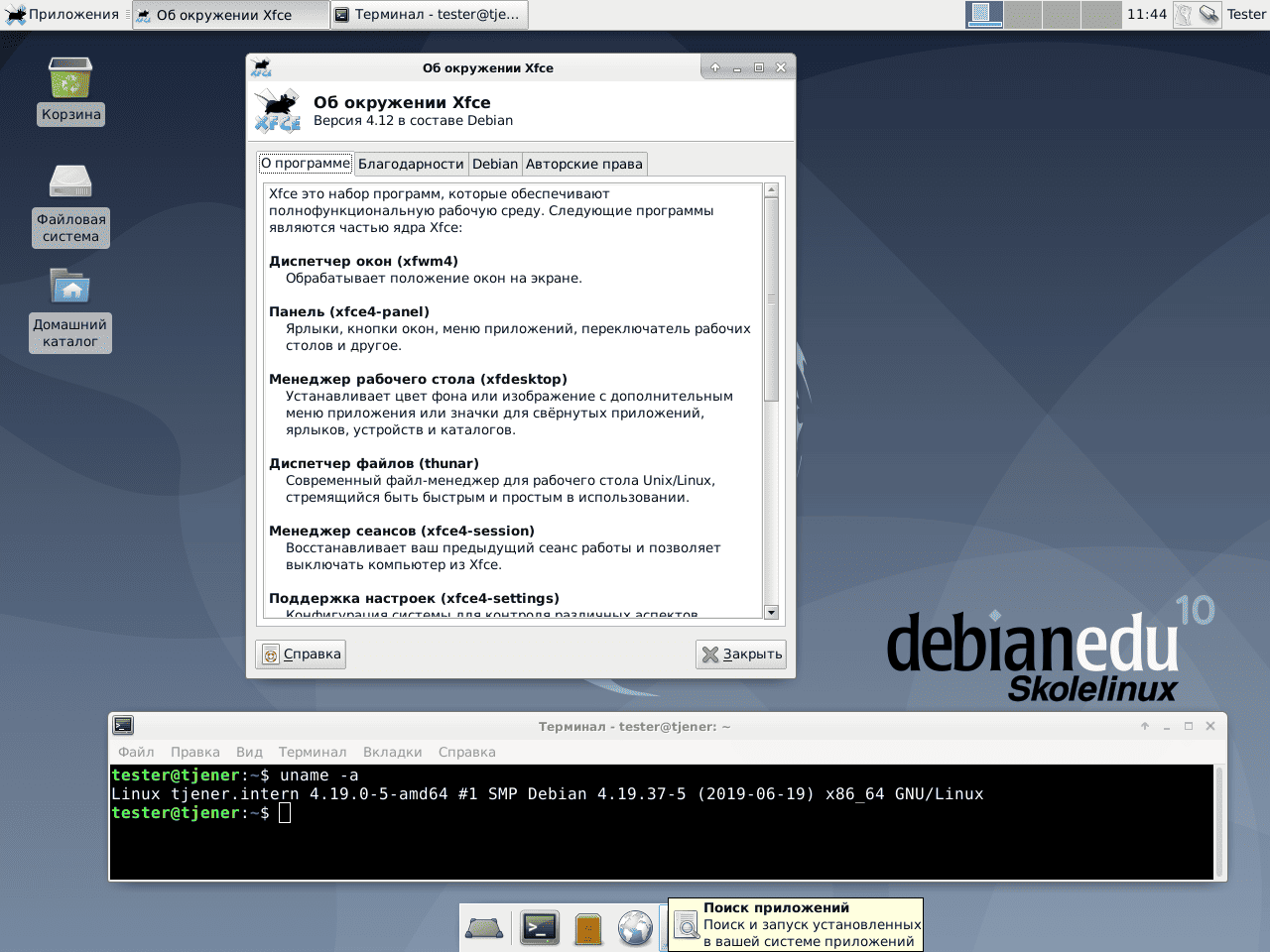This screenshot has width=1270, height=952.
Task: Click Show Desktop icon in bottom panel
Action: 484,928
